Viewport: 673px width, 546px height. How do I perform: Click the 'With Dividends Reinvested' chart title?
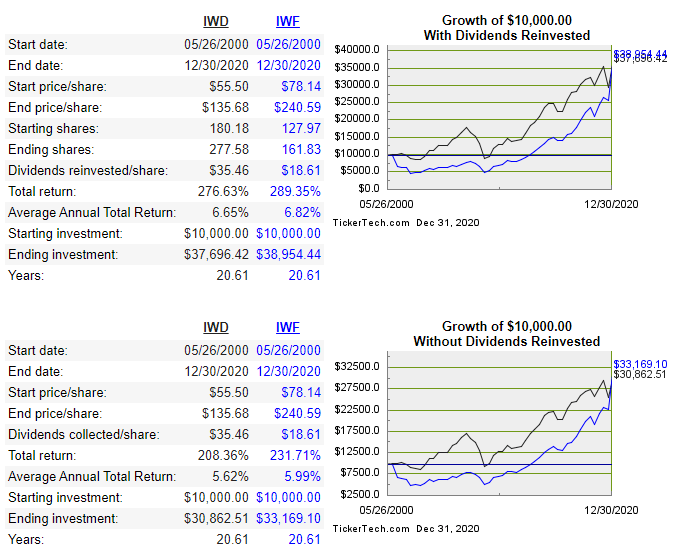pyautogui.click(x=507, y=35)
